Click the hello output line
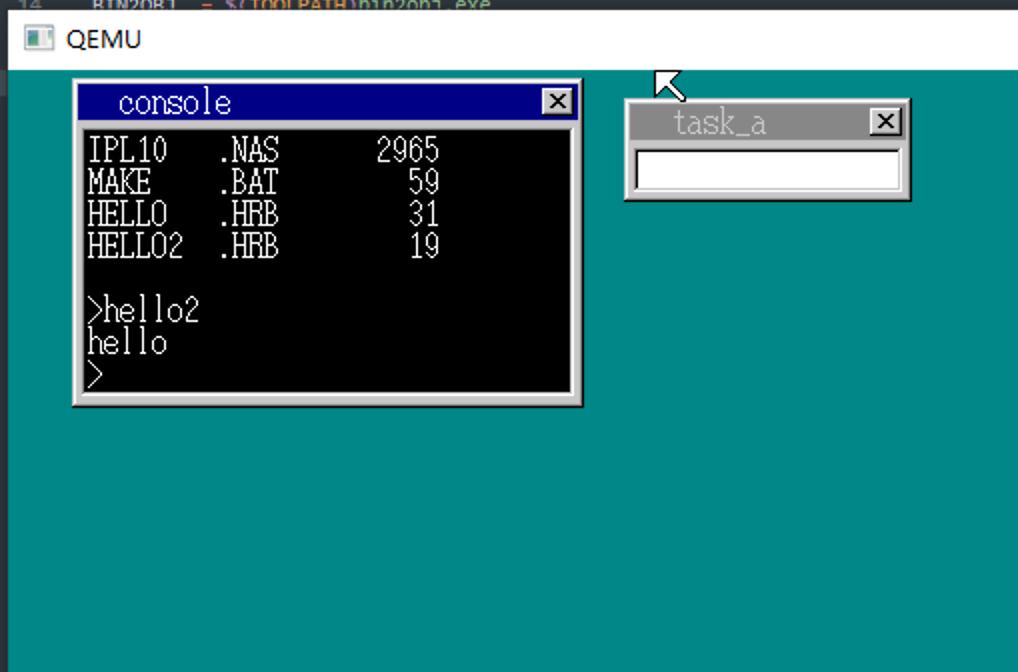This screenshot has height=672, width=1018. click(x=127, y=342)
